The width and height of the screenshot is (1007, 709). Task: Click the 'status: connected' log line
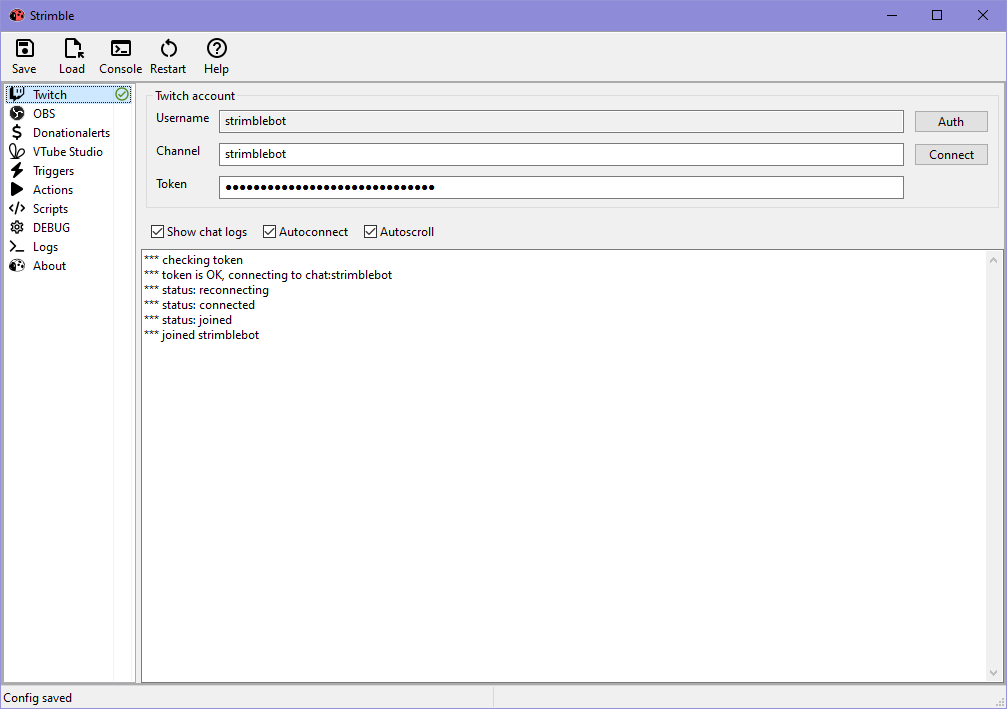(x=199, y=305)
